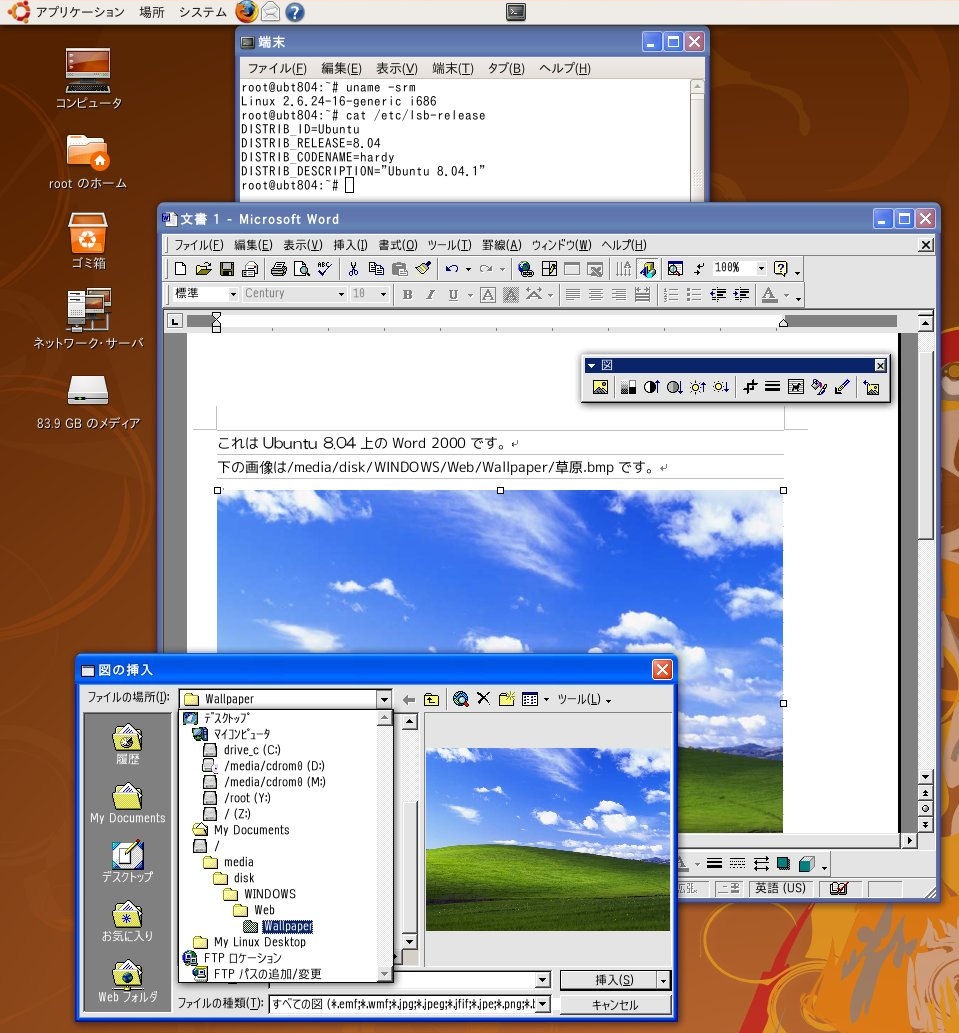Toggle Italic formatting
This screenshot has height=1033, width=959.
point(430,294)
